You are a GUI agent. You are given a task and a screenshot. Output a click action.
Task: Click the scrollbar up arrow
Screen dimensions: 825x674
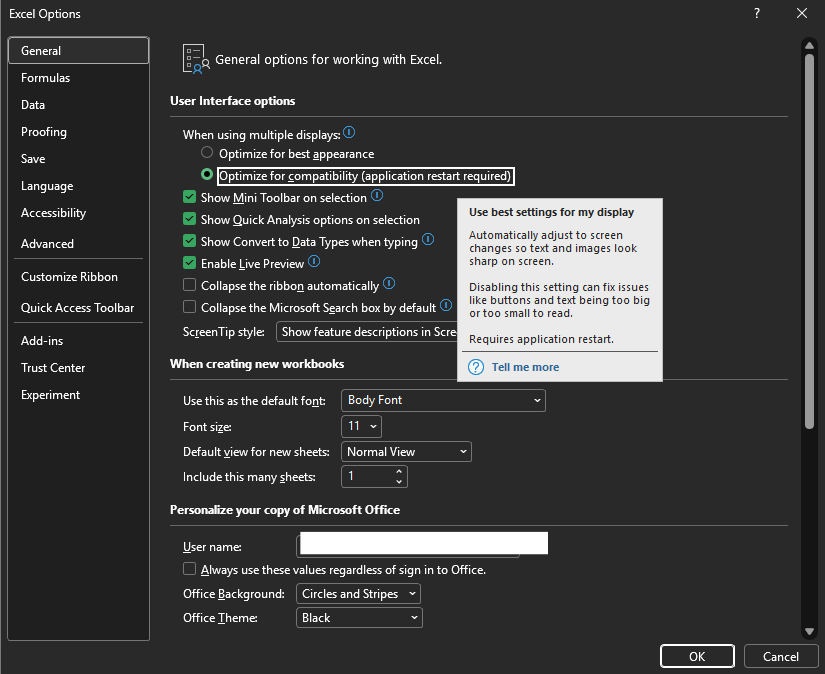tap(809, 45)
